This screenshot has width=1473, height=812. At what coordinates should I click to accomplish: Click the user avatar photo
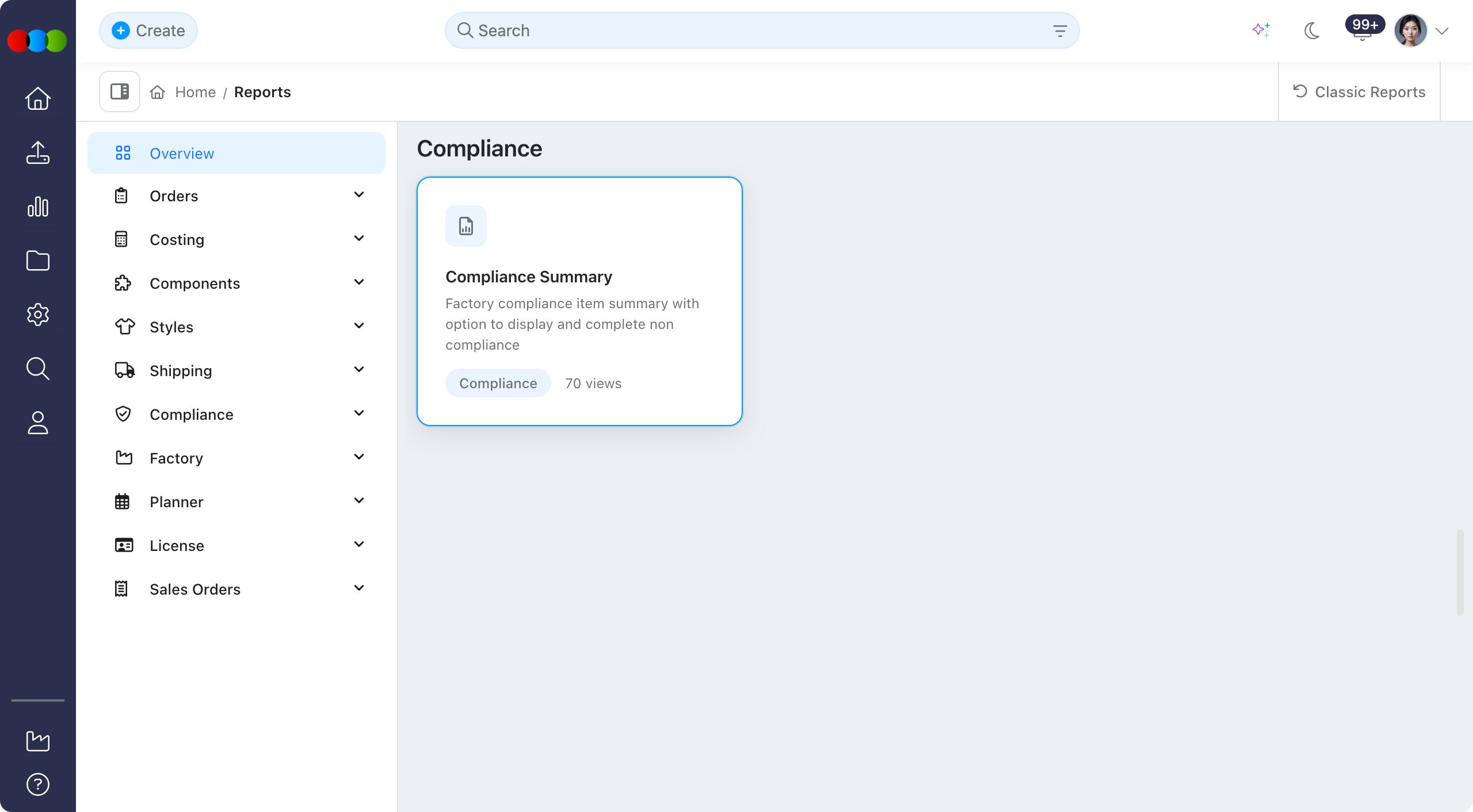pyautogui.click(x=1411, y=30)
